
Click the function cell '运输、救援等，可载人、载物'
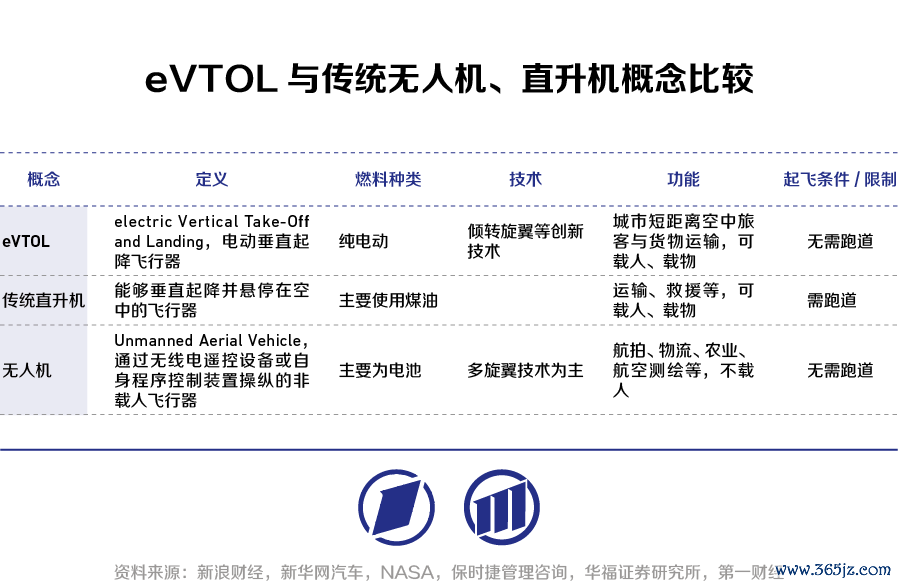(683, 300)
